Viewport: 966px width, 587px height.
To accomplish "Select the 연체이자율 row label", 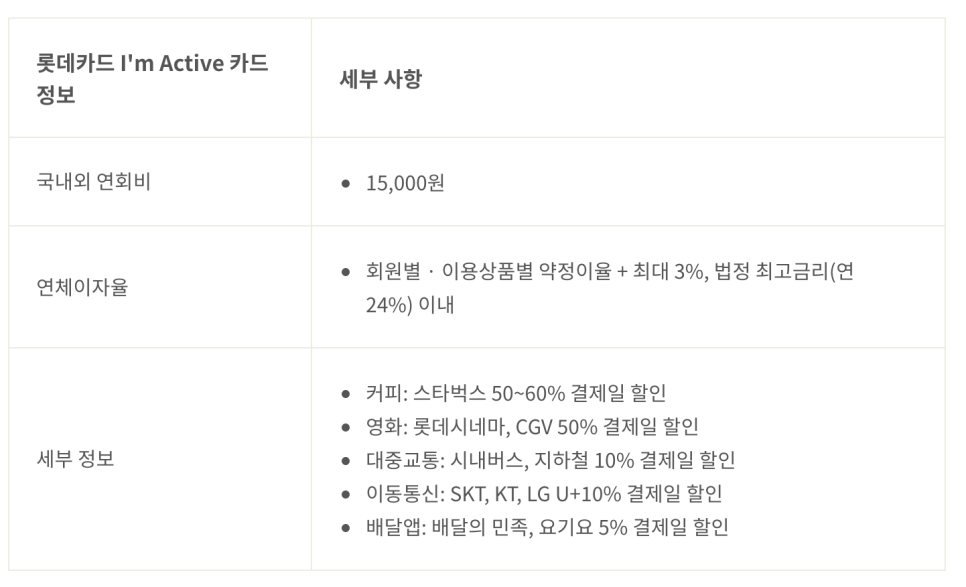I will pos(82,287).
